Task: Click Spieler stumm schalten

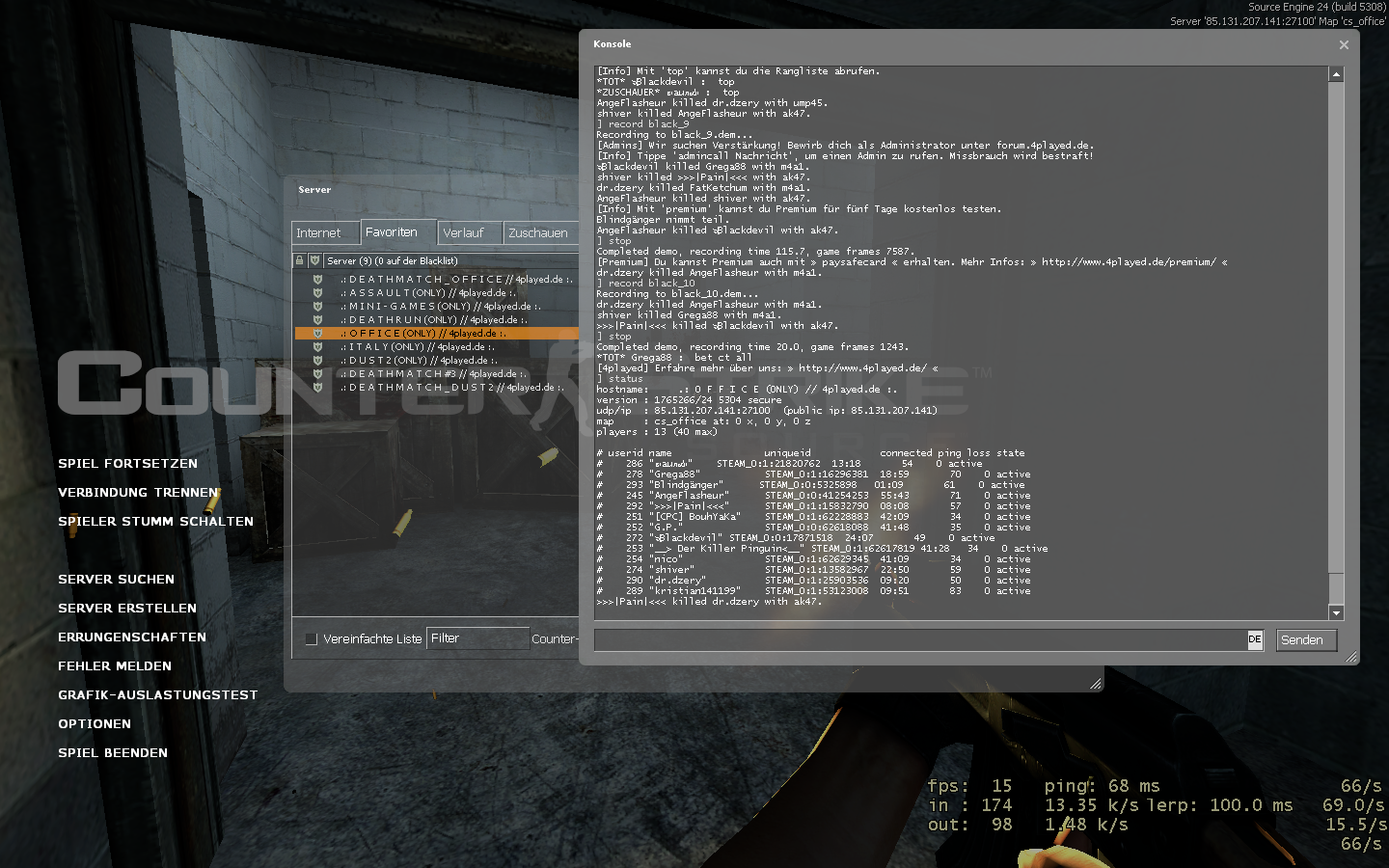Action: [155, 522]
